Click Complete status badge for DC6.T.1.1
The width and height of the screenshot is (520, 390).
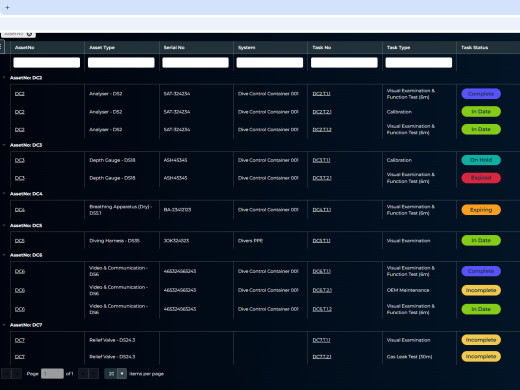click(x=481, y=271)
